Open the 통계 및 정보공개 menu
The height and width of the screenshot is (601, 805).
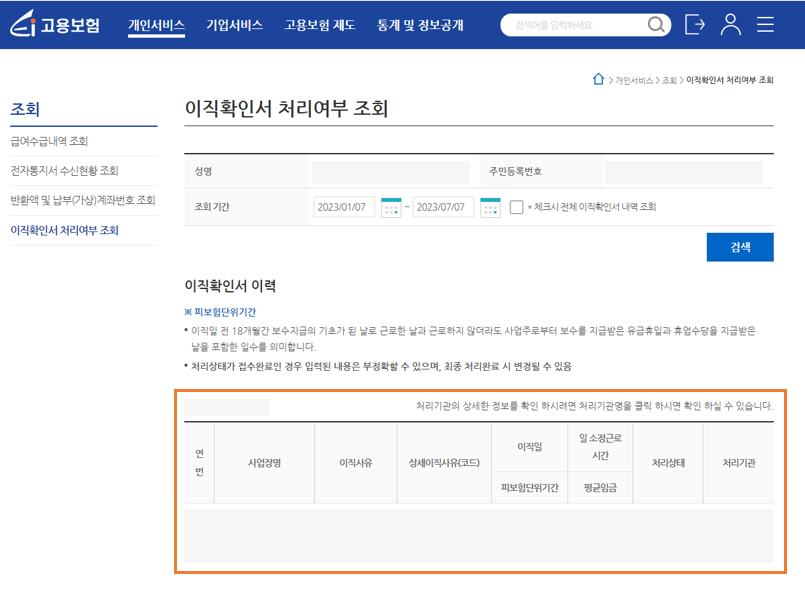click(x=417, y=25)
